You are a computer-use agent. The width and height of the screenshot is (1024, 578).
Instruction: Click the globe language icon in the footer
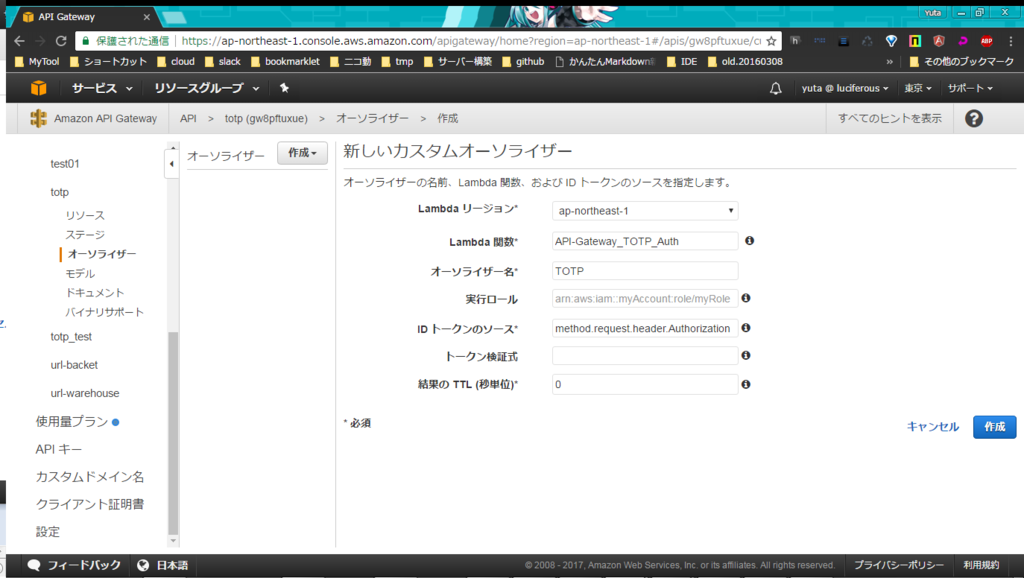point(143,566)
